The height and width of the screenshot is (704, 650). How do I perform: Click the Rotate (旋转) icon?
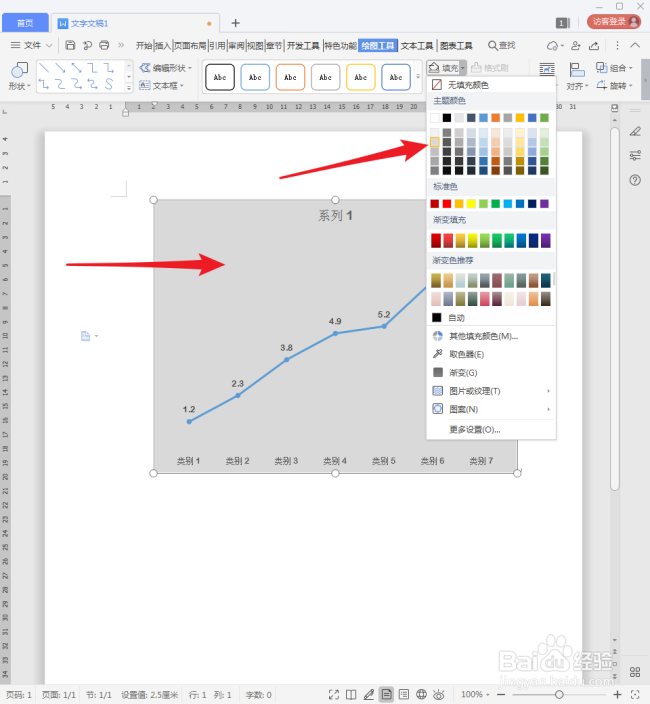click(602, 85)
